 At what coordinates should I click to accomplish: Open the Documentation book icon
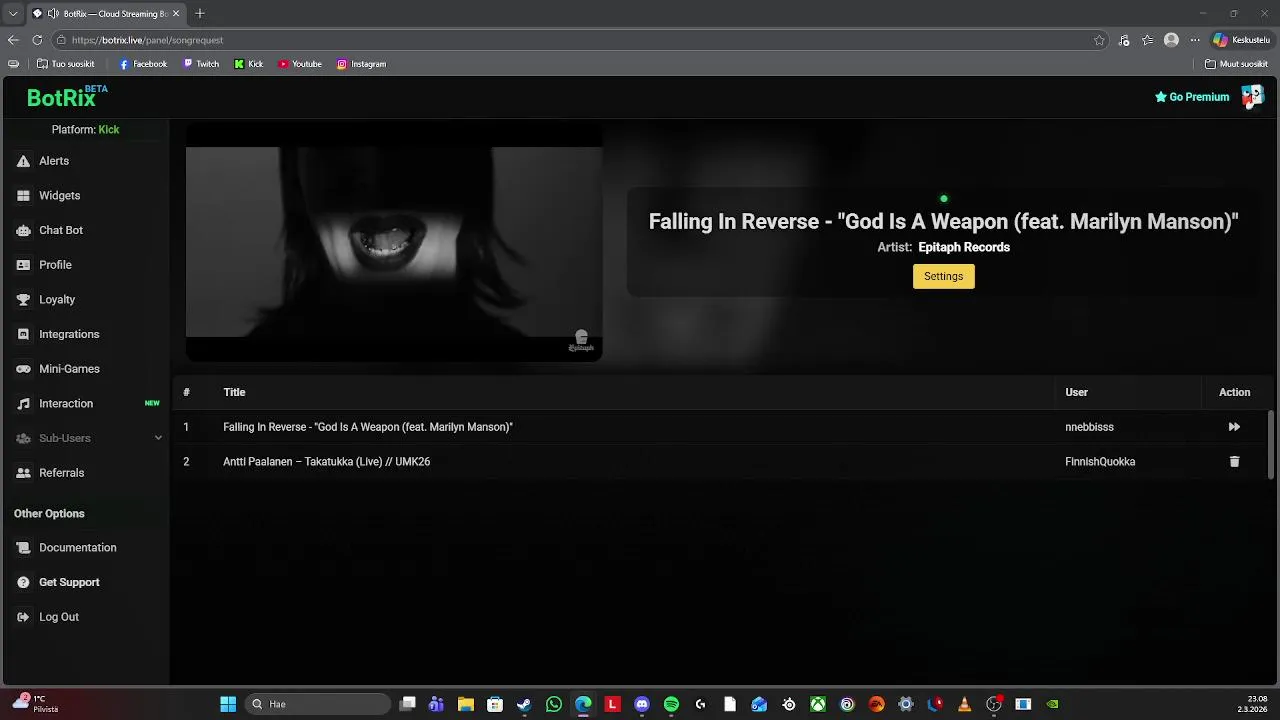click(23, 548)
